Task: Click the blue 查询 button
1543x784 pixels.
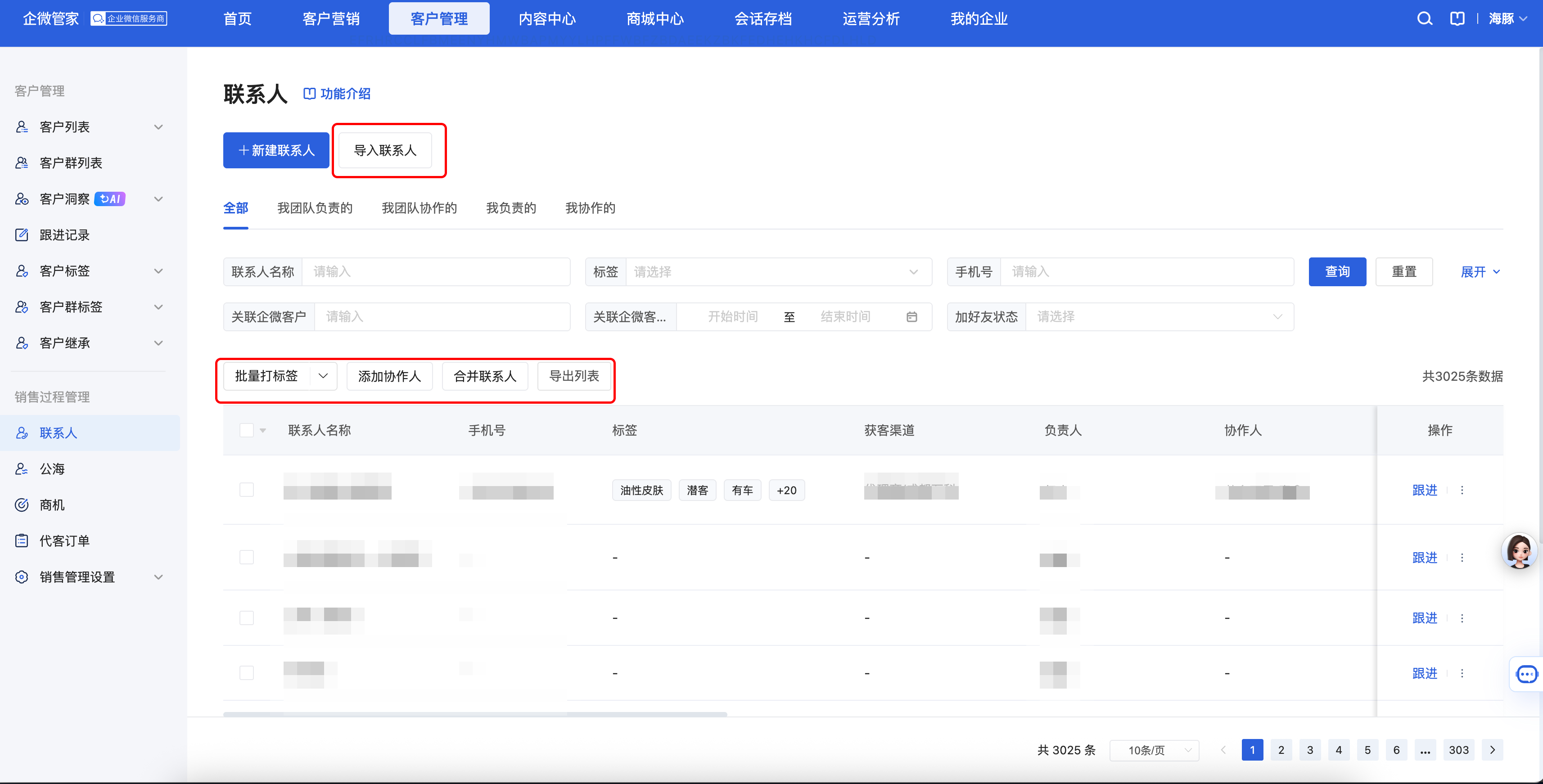Action: pos(1337,272)
